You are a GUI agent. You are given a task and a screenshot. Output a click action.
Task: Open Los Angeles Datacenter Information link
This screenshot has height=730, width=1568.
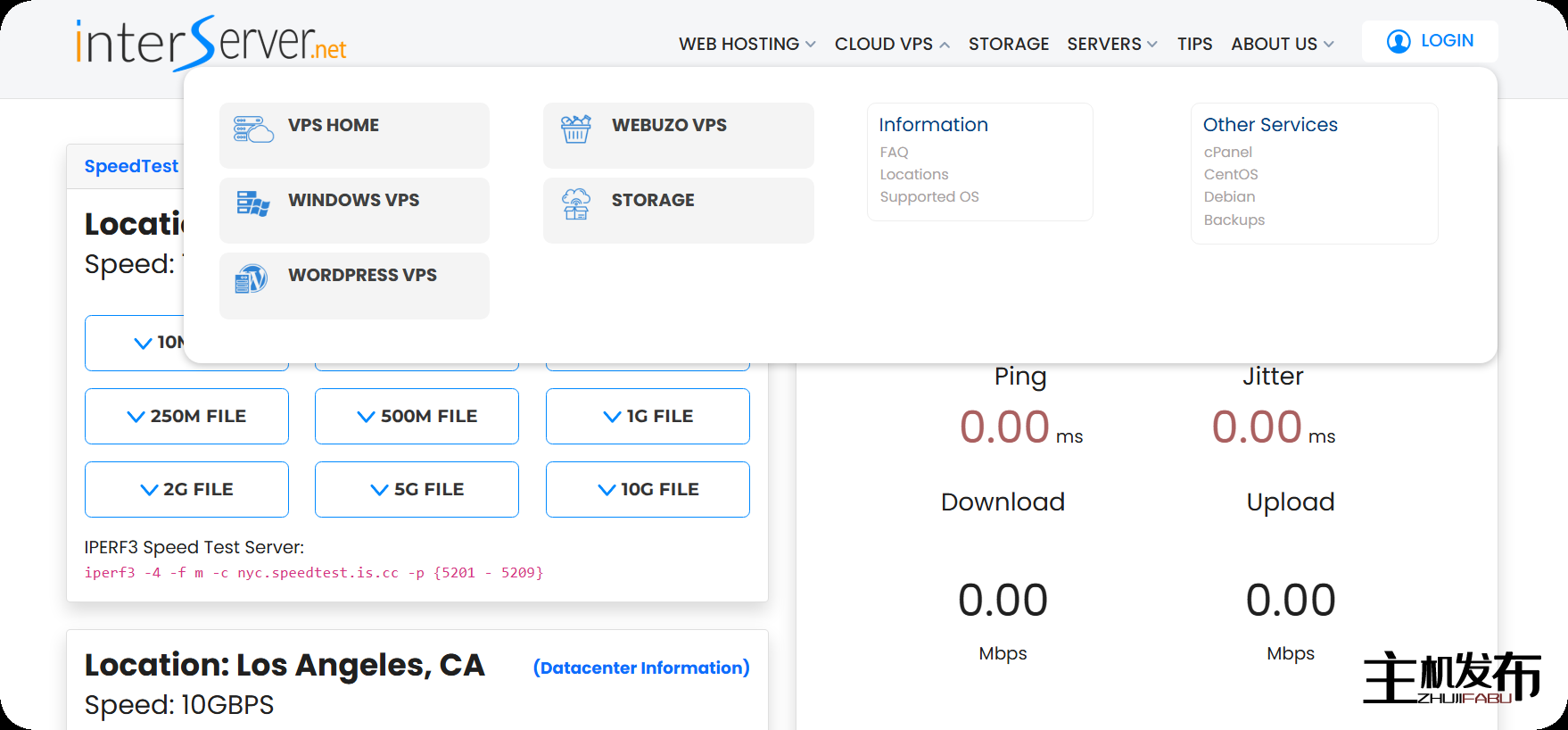640,668
